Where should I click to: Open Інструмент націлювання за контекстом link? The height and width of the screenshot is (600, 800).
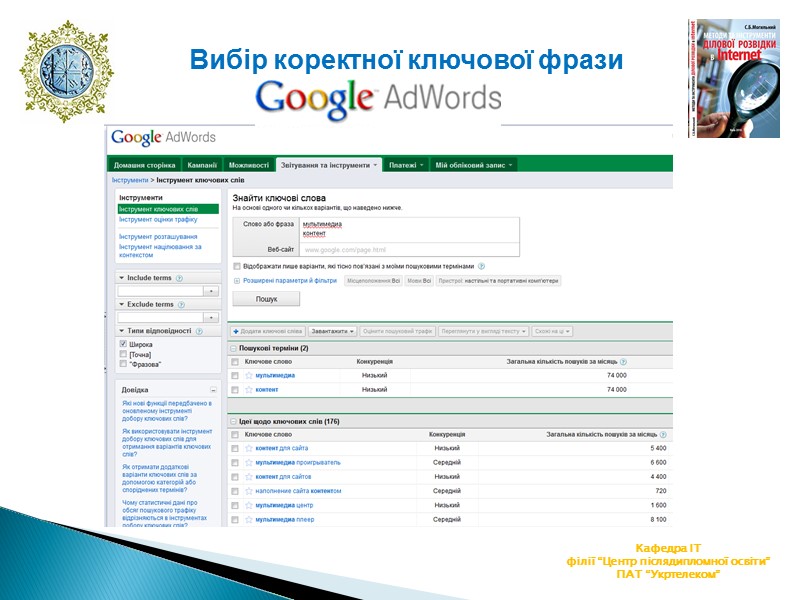tap(160, 251)
